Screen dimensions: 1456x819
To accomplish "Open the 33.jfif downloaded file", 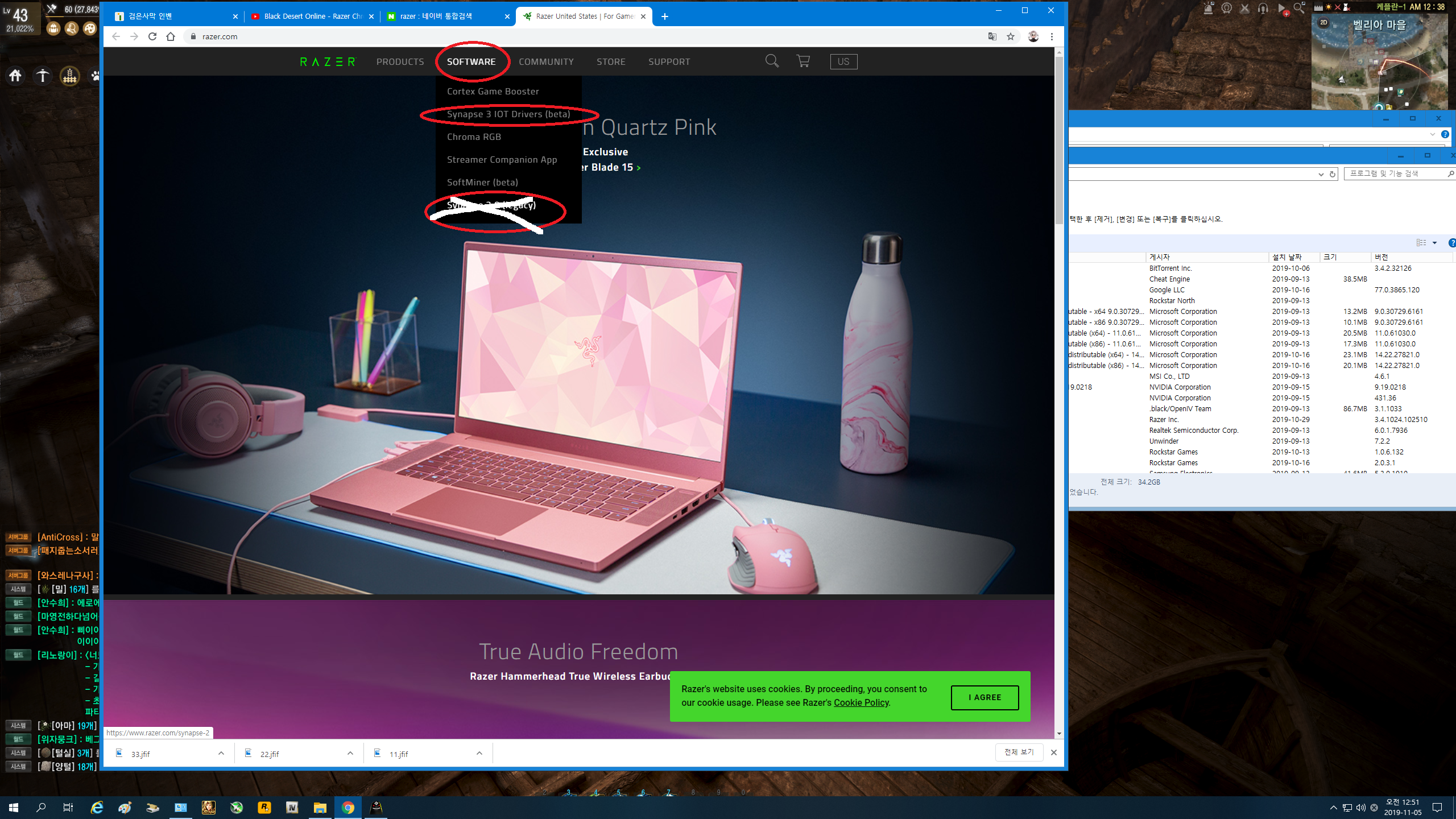I will click(x=140, y=754).
